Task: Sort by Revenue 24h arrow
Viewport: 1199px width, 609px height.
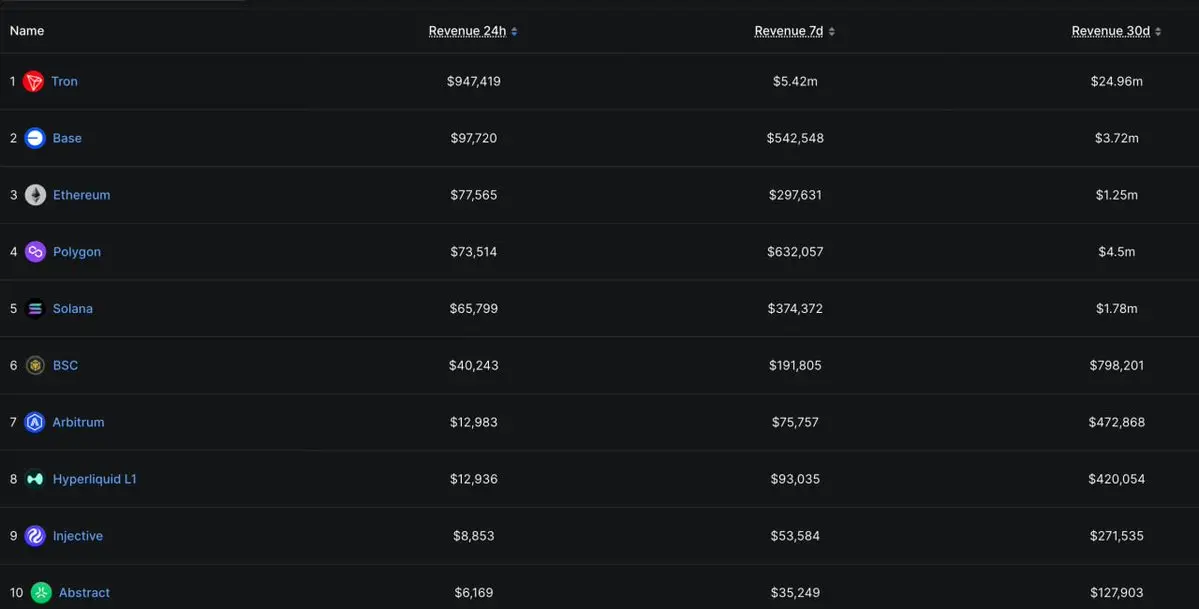Action: [514, 32]
